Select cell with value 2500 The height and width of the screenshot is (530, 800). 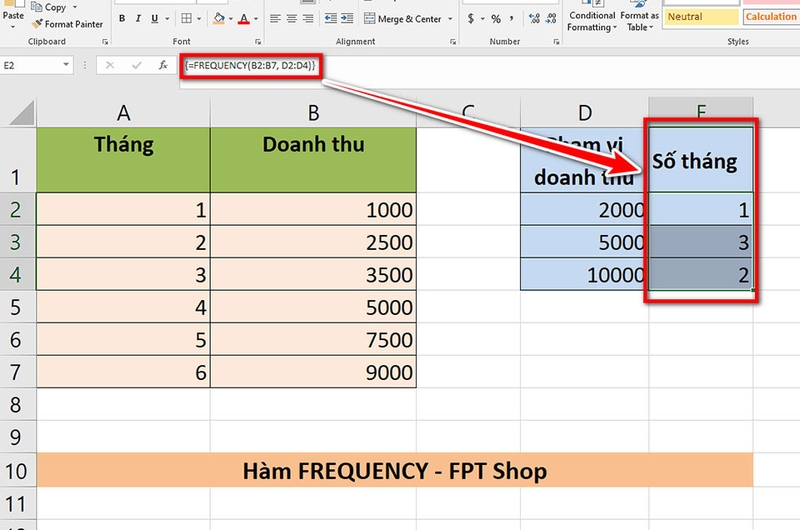coord(313,242)
